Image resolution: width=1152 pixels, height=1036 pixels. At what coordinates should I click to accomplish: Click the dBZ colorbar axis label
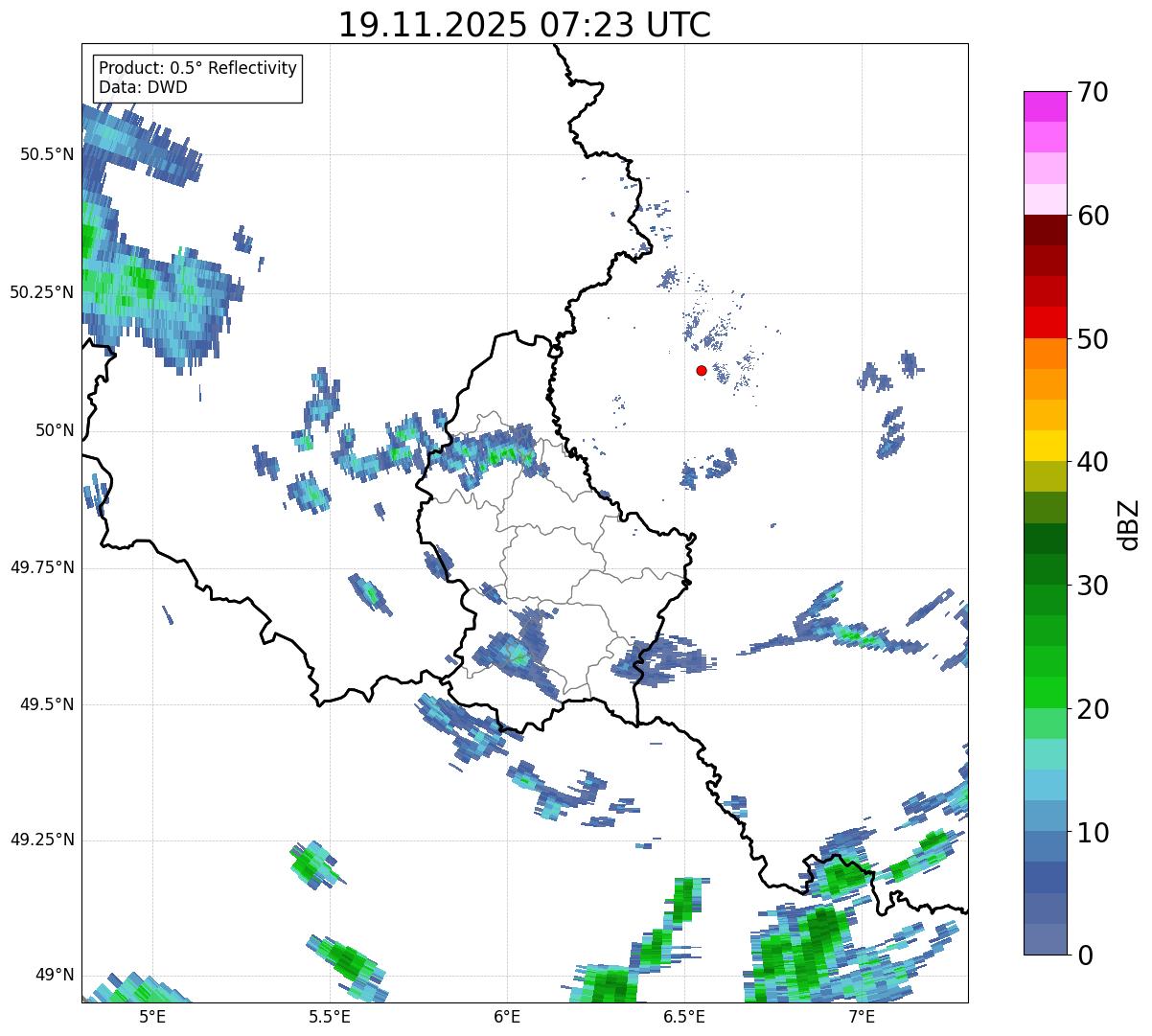click(1130, 524)
